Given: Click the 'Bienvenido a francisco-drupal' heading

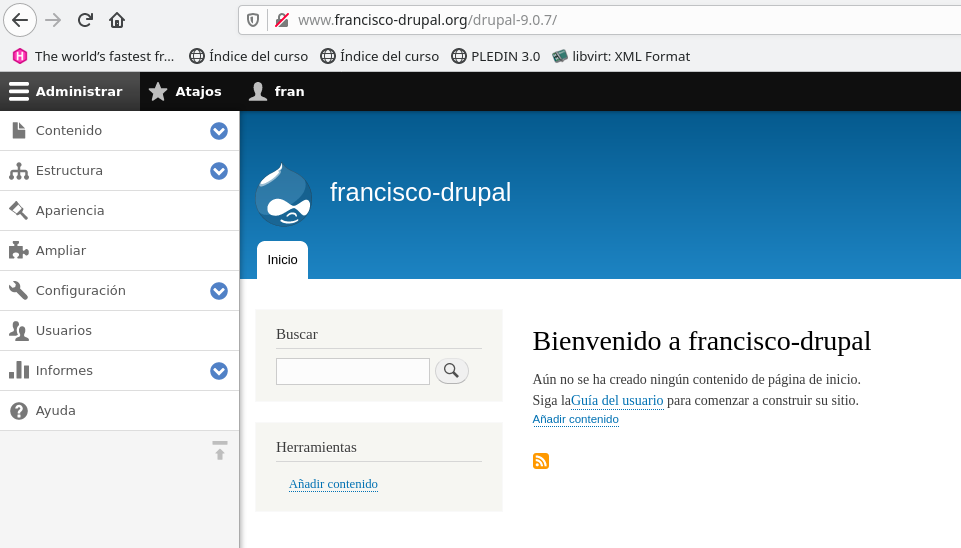Looking at the screenshot, I should click(702, 341).
